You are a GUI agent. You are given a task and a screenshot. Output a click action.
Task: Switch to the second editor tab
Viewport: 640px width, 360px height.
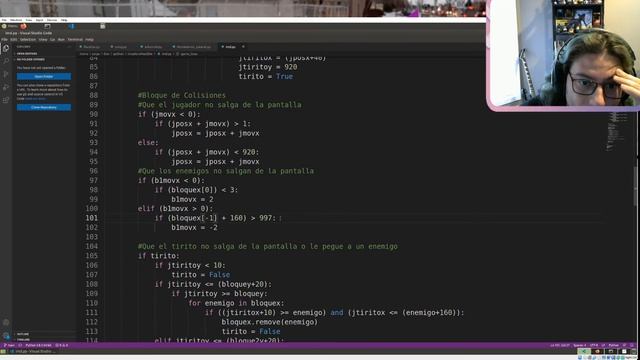[x=121, y=47]
